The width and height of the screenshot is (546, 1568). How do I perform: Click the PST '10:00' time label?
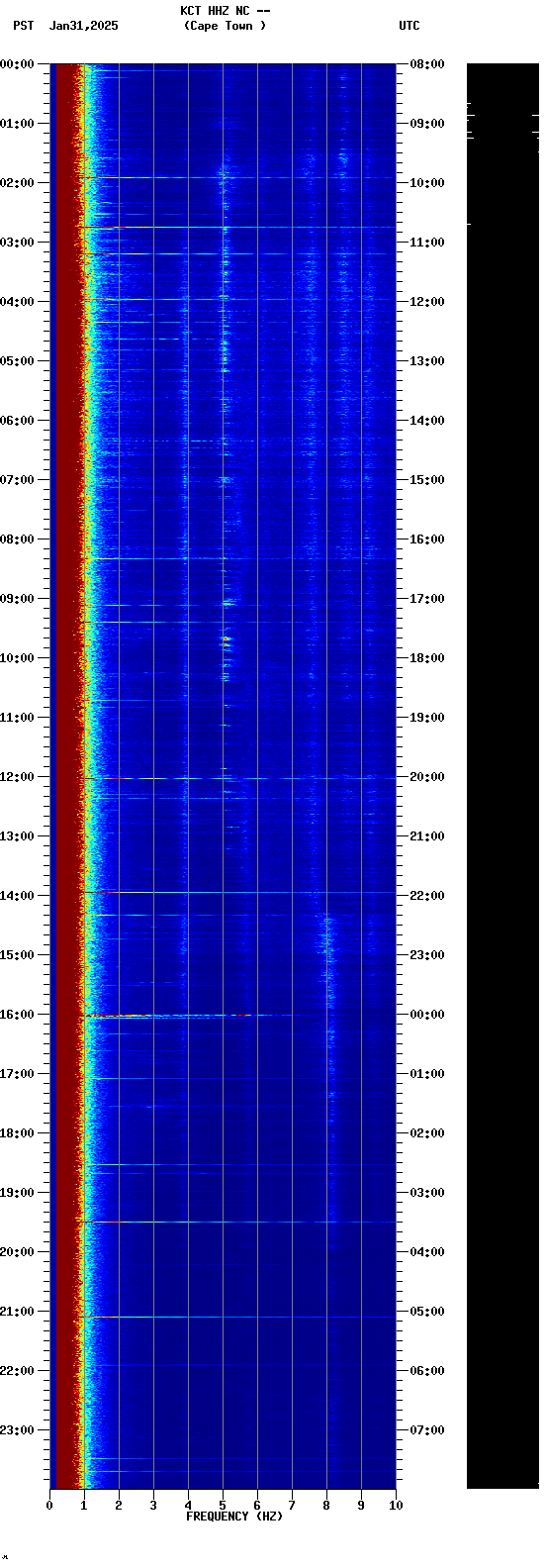(x=18, y=658)
